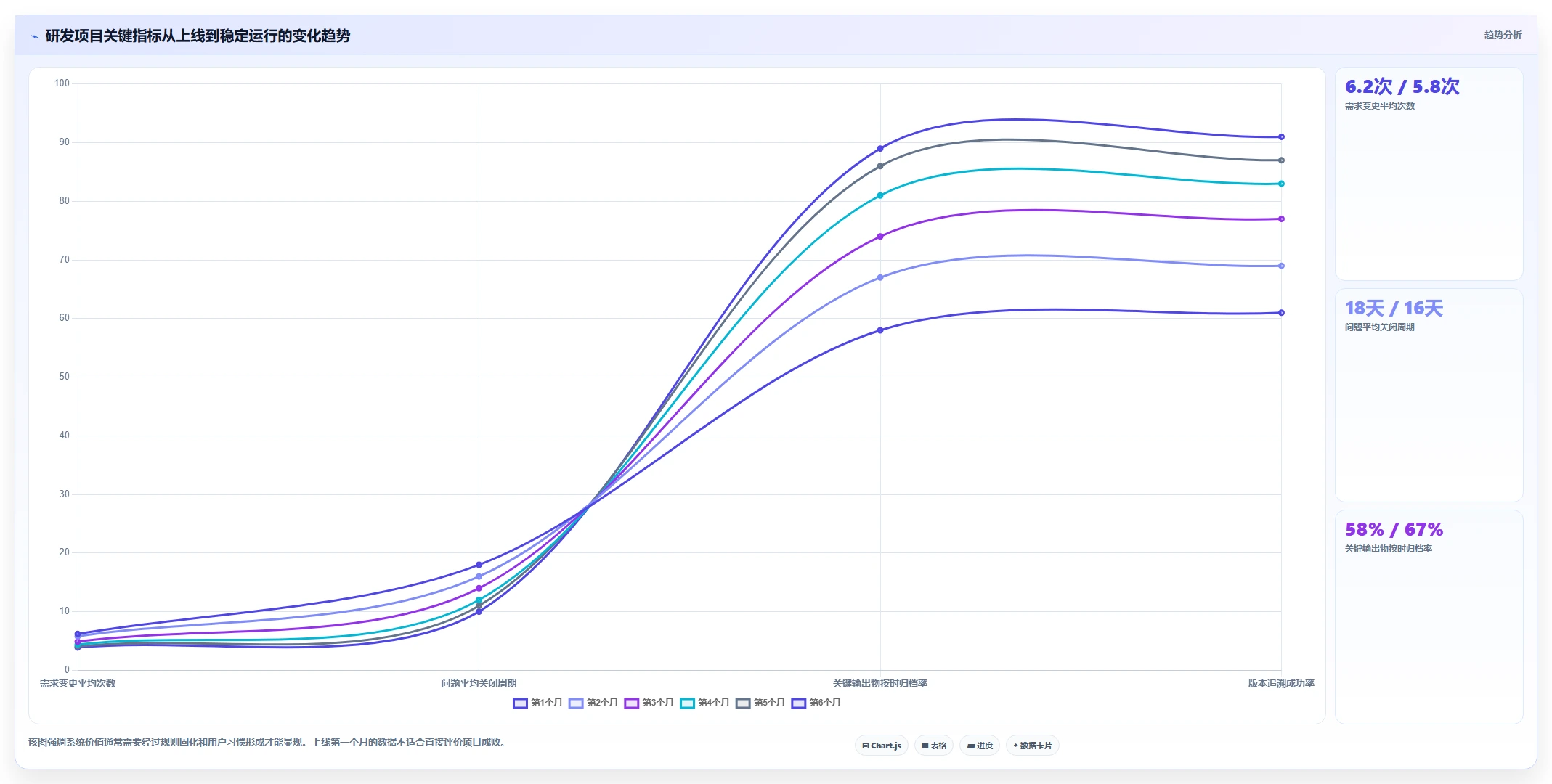Viewport: 1552px width, 784px height.
Task: Click the 第6个月 point at 89
Action: (880, 149)
